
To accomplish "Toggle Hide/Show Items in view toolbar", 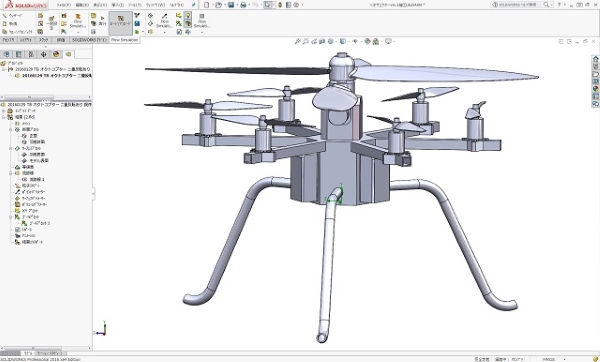I will pos(355,41).
